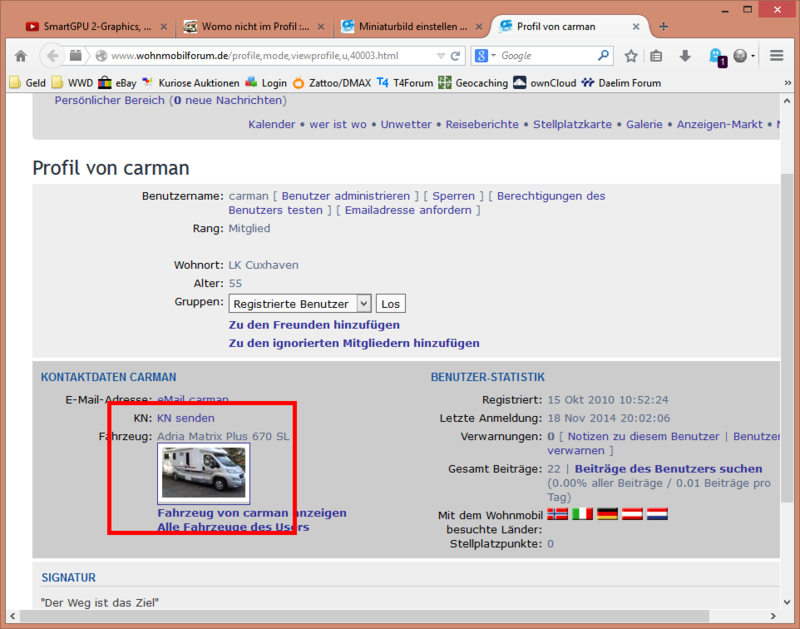
Task: Close the Miniaturbild einstellen tab
Action: click(479, 27)
